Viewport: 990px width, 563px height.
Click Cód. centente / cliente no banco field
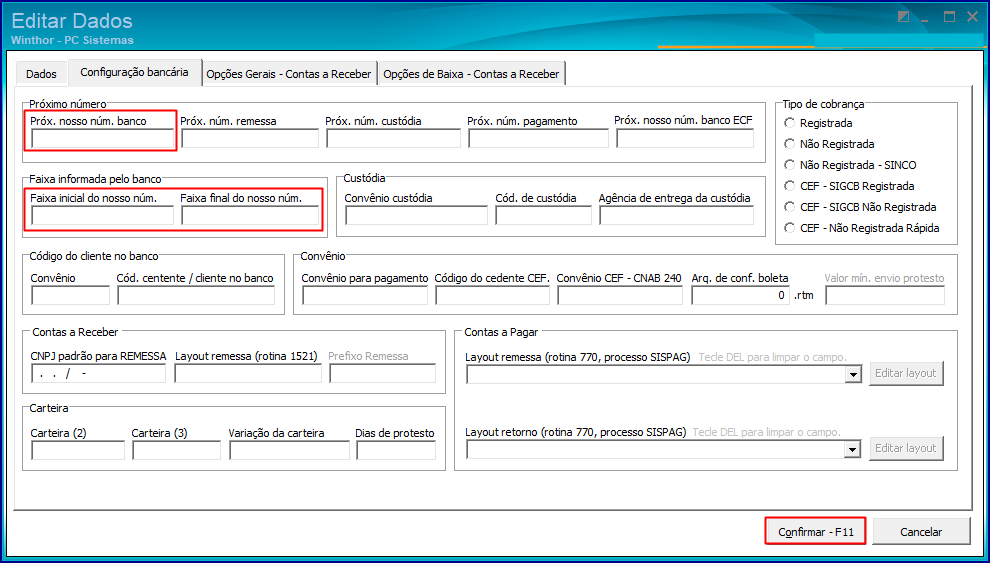196,295
